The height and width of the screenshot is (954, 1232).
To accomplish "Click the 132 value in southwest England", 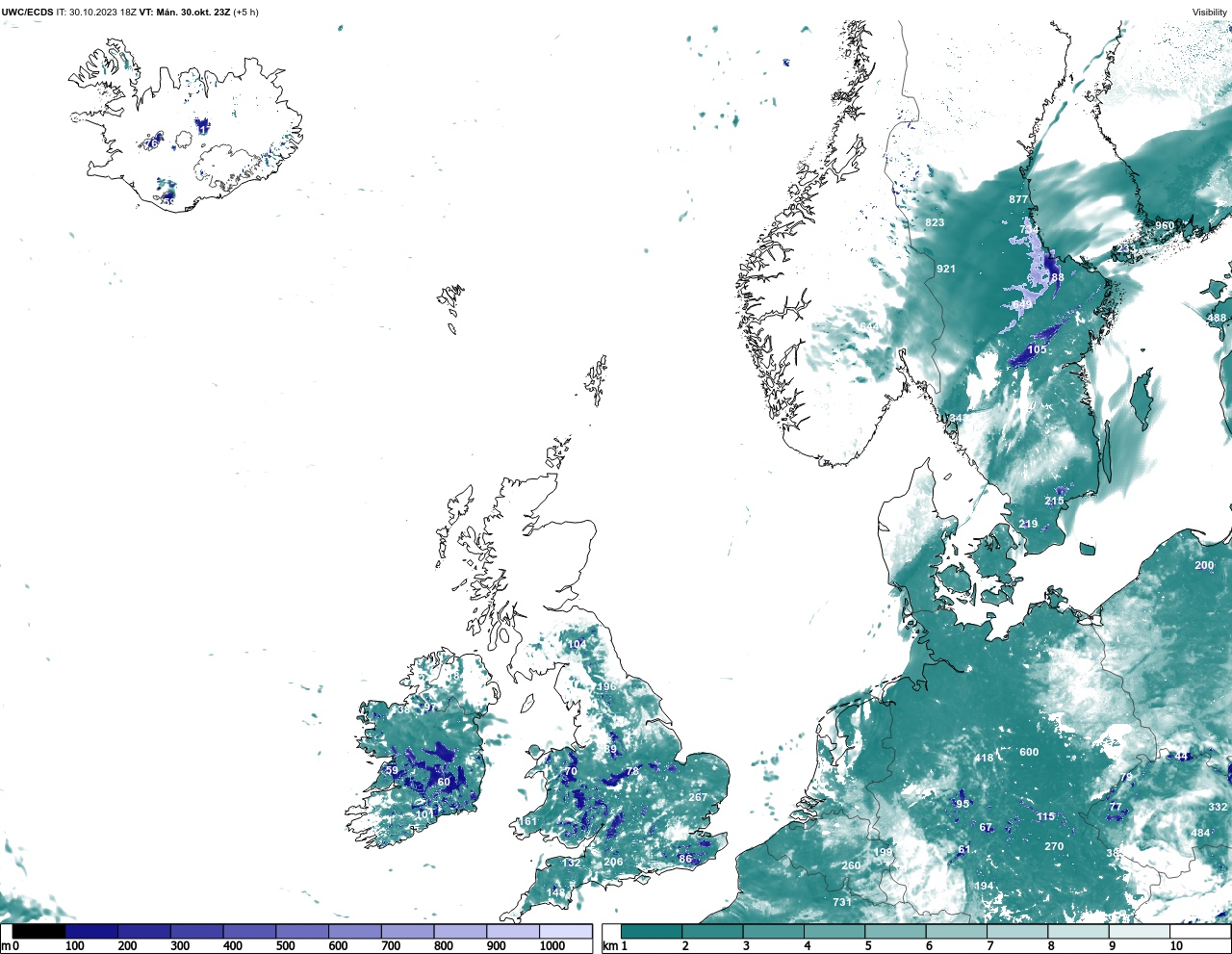I will [571, 864].
